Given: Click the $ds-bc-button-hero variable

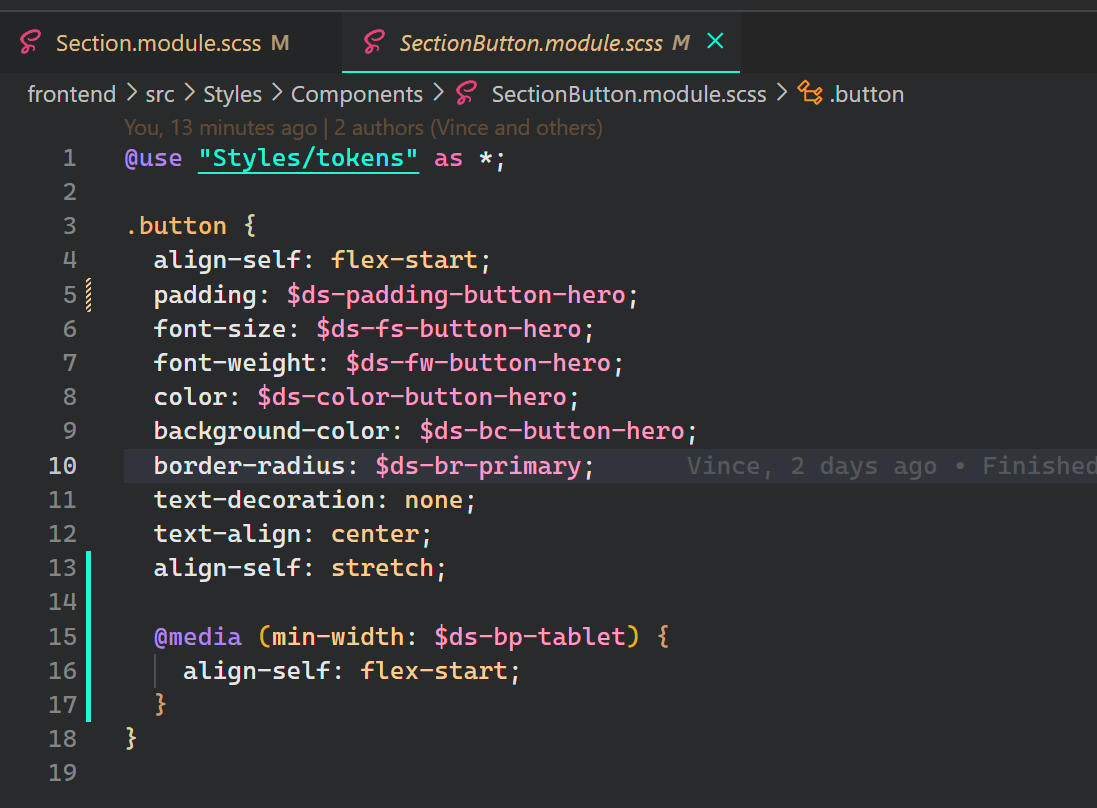Looking at the screenshot, I should click(x=552, y=431).
